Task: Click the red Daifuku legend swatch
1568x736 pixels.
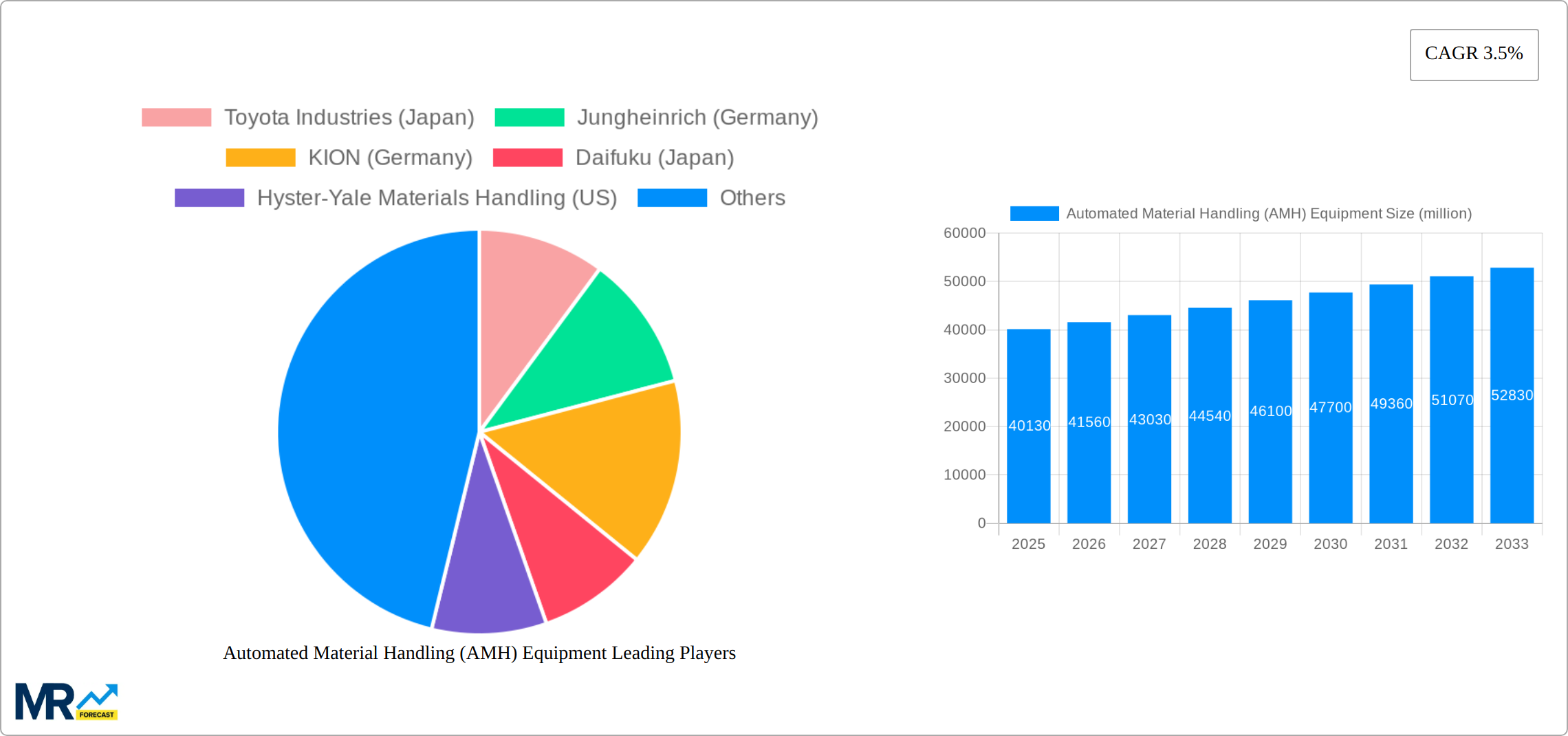Action: [x=527, y=158]
